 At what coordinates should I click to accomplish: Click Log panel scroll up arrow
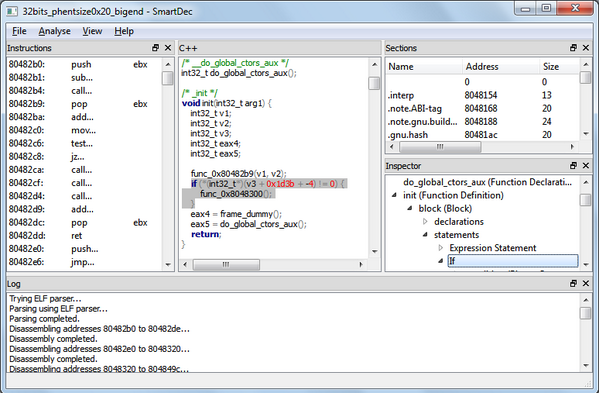tap(586, 300)
